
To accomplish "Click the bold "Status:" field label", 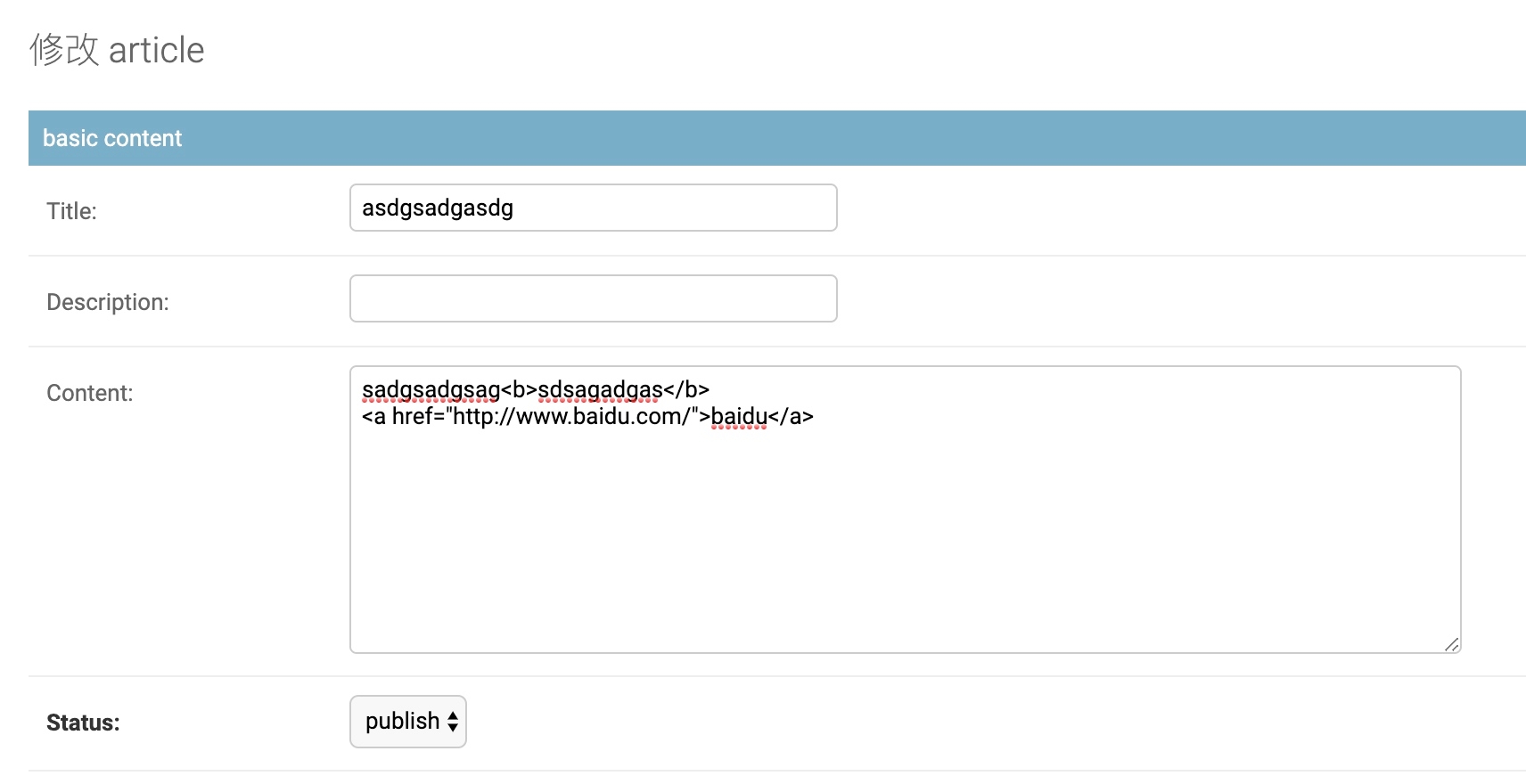I will [83, 723].
